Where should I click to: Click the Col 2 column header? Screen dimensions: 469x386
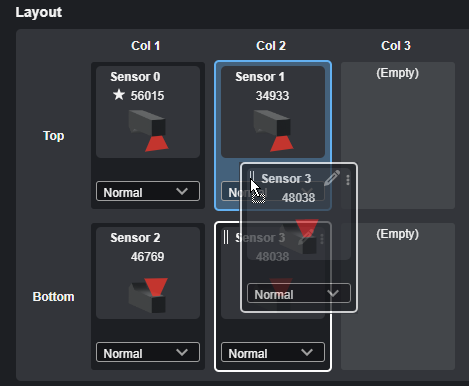pyautogui.click(x=271, y=46)
